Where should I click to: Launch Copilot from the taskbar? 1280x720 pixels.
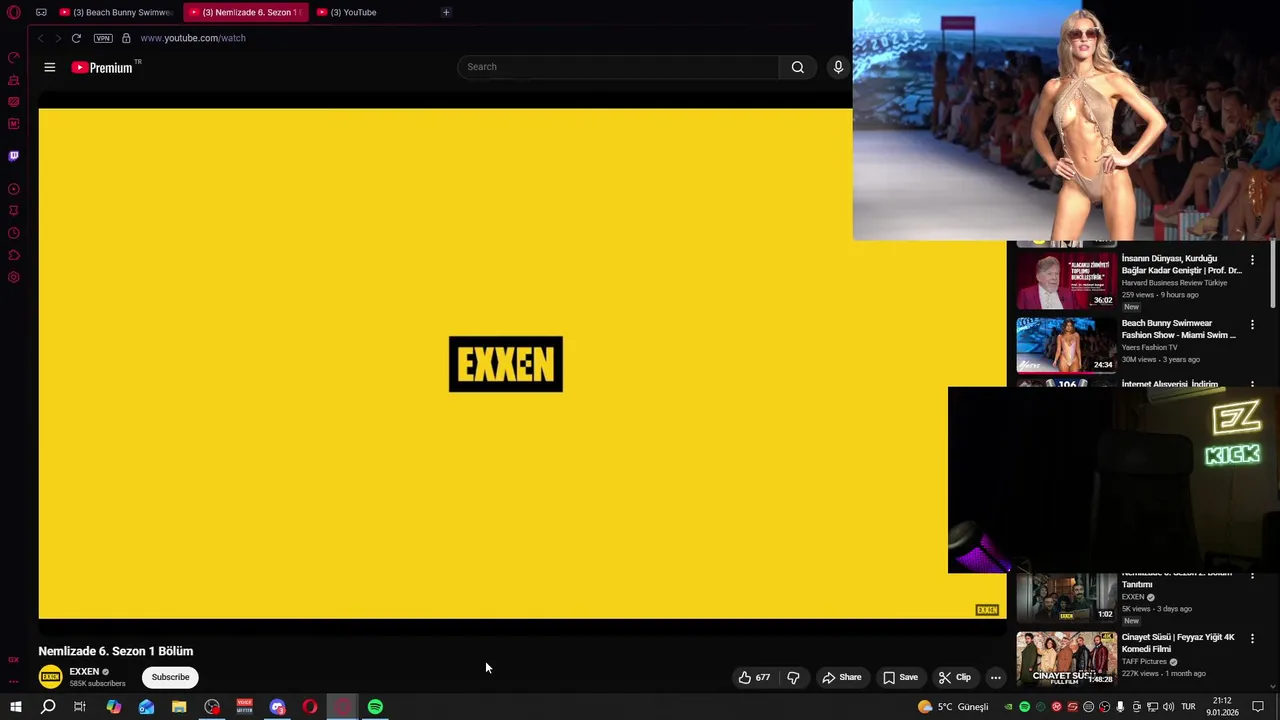pos(114,707)
